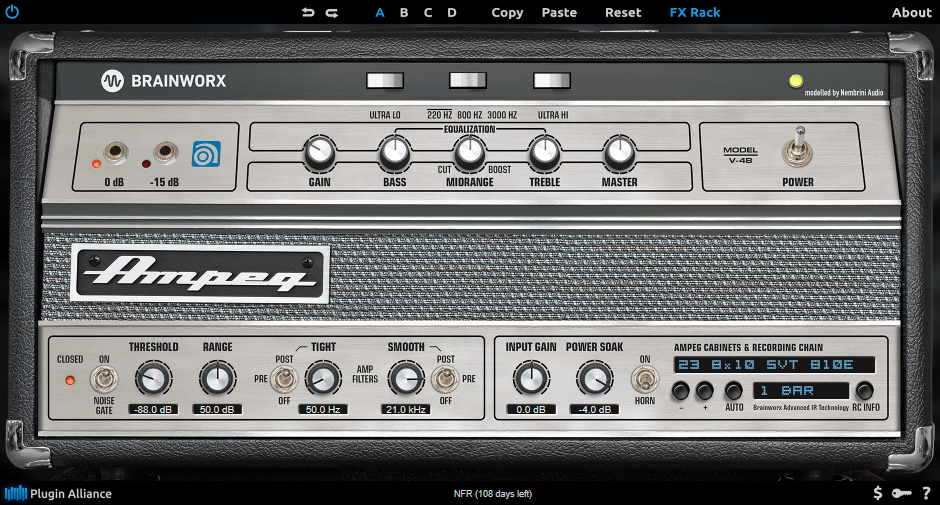Screen dimensions: 940x505
Task: Click the redo arrow icon
Action: click(331, 13)
